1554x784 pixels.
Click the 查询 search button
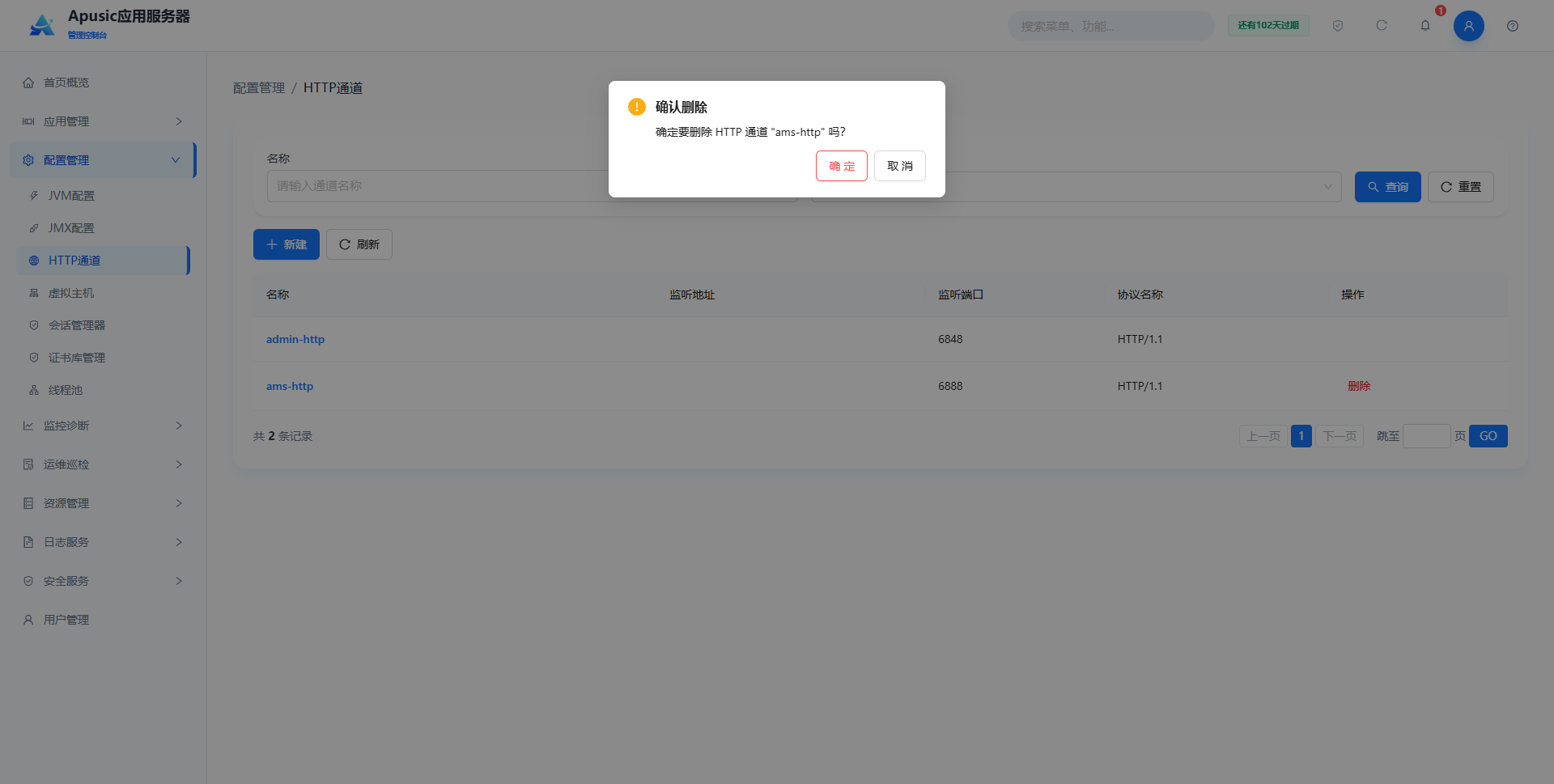point(1387,187)
